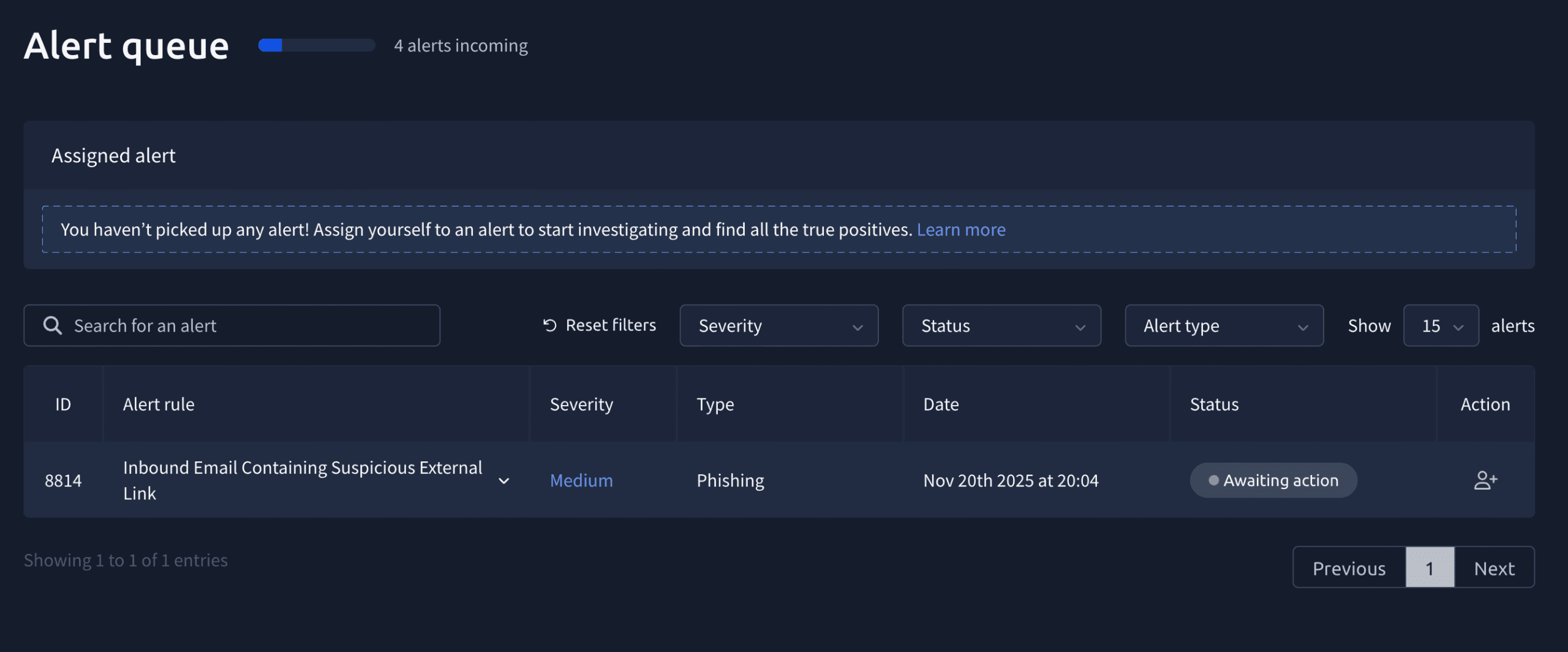Viewport: 1568px width, 652px height.
Task: Sort by the ID column header
Action: point(63,404)
